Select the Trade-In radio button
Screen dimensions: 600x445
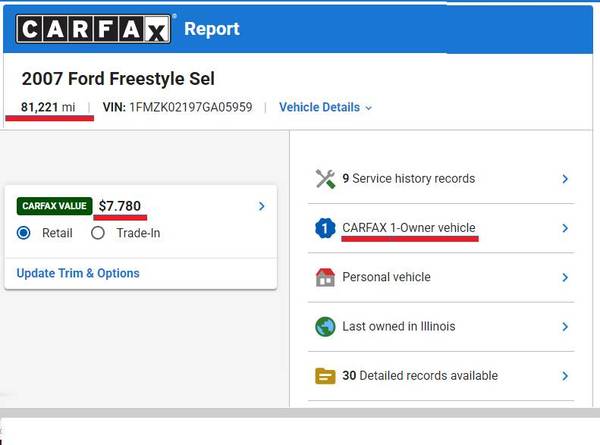click(98, 233)
